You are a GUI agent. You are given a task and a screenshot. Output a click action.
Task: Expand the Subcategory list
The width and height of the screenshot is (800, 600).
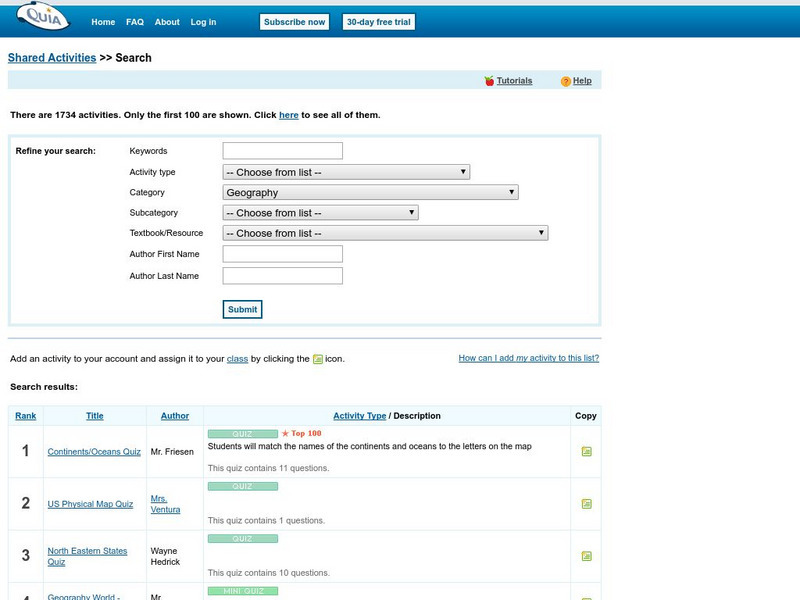tap(320, 212)
